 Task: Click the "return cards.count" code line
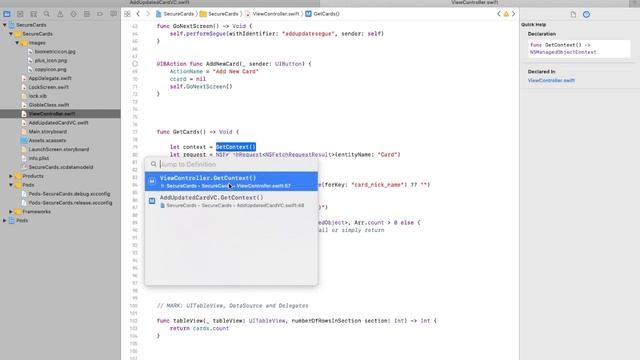199,328
